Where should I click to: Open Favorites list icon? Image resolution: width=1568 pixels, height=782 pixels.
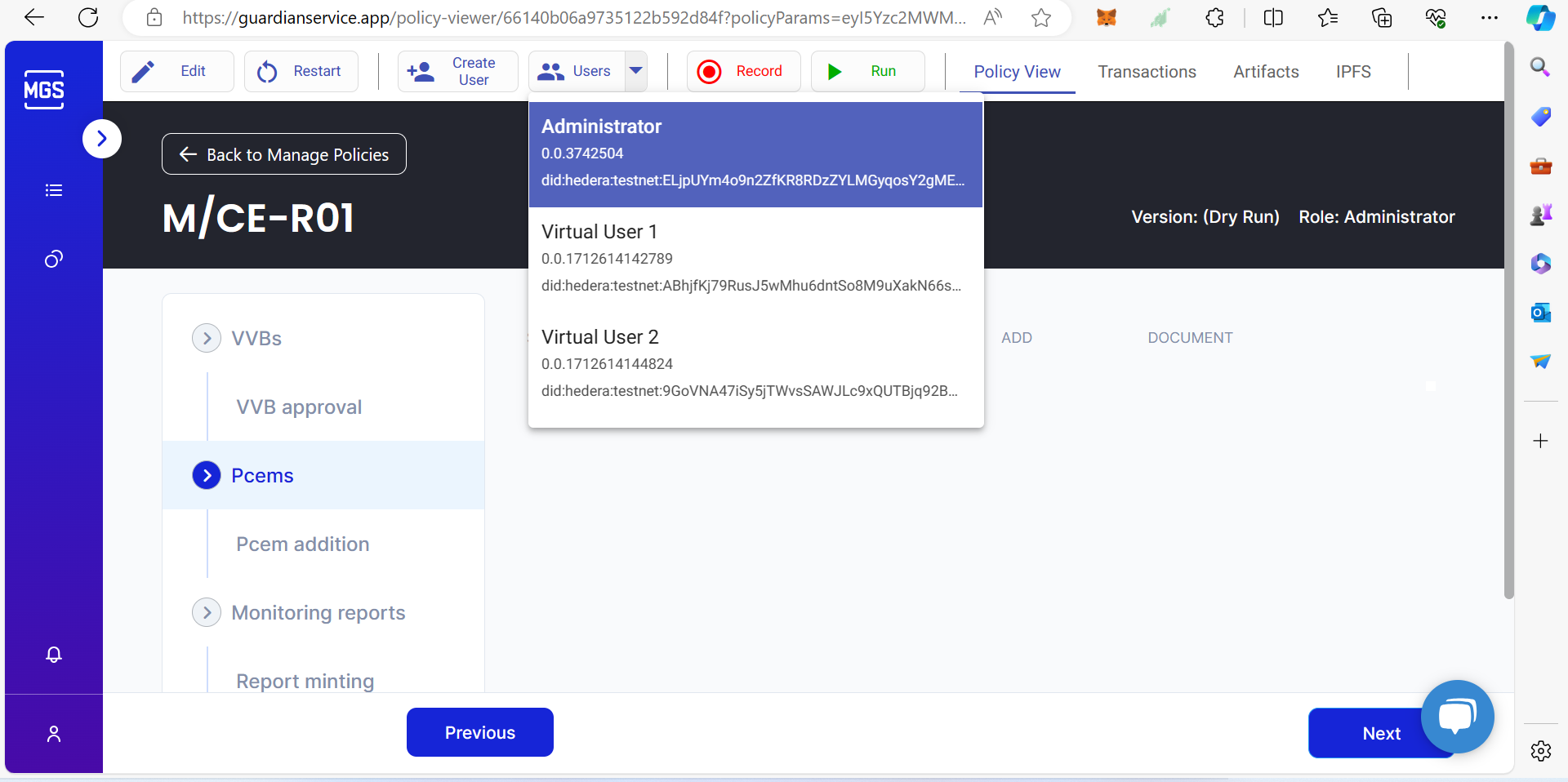tap(1328, 18)
